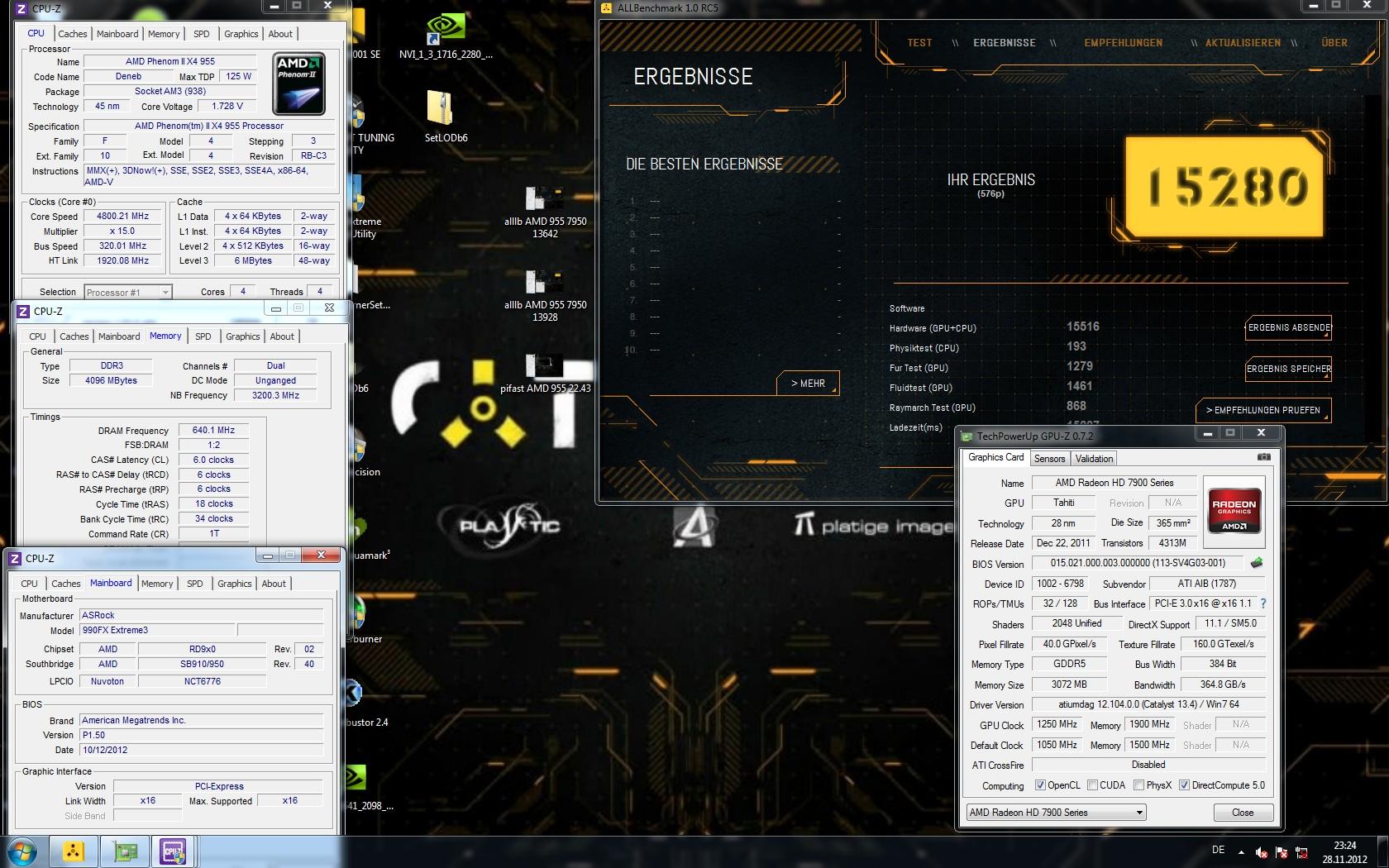The width and height of the screenshot is (1389, 868).
Task: Toggle the PhysX checkbox
Action: point(1138,785)
